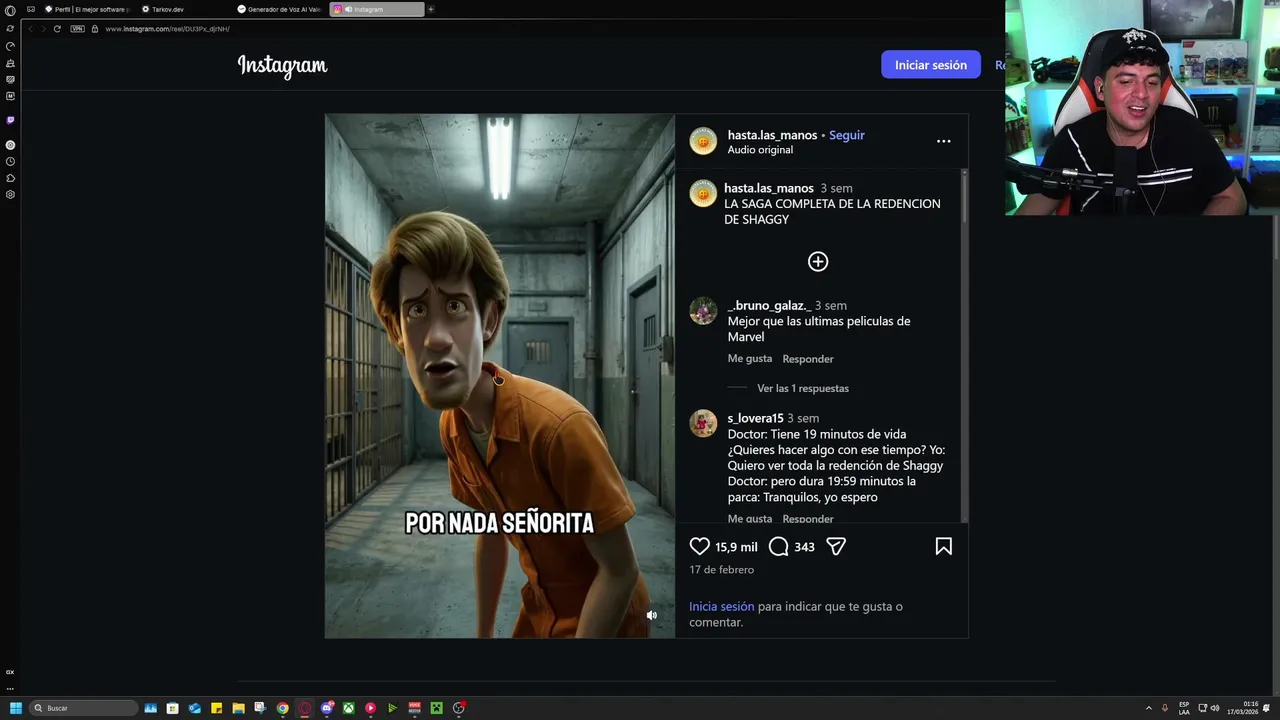1280x720 pixels.
Task: Open the ESP LAA language switcher
Action: click(x=1184, y=708)
